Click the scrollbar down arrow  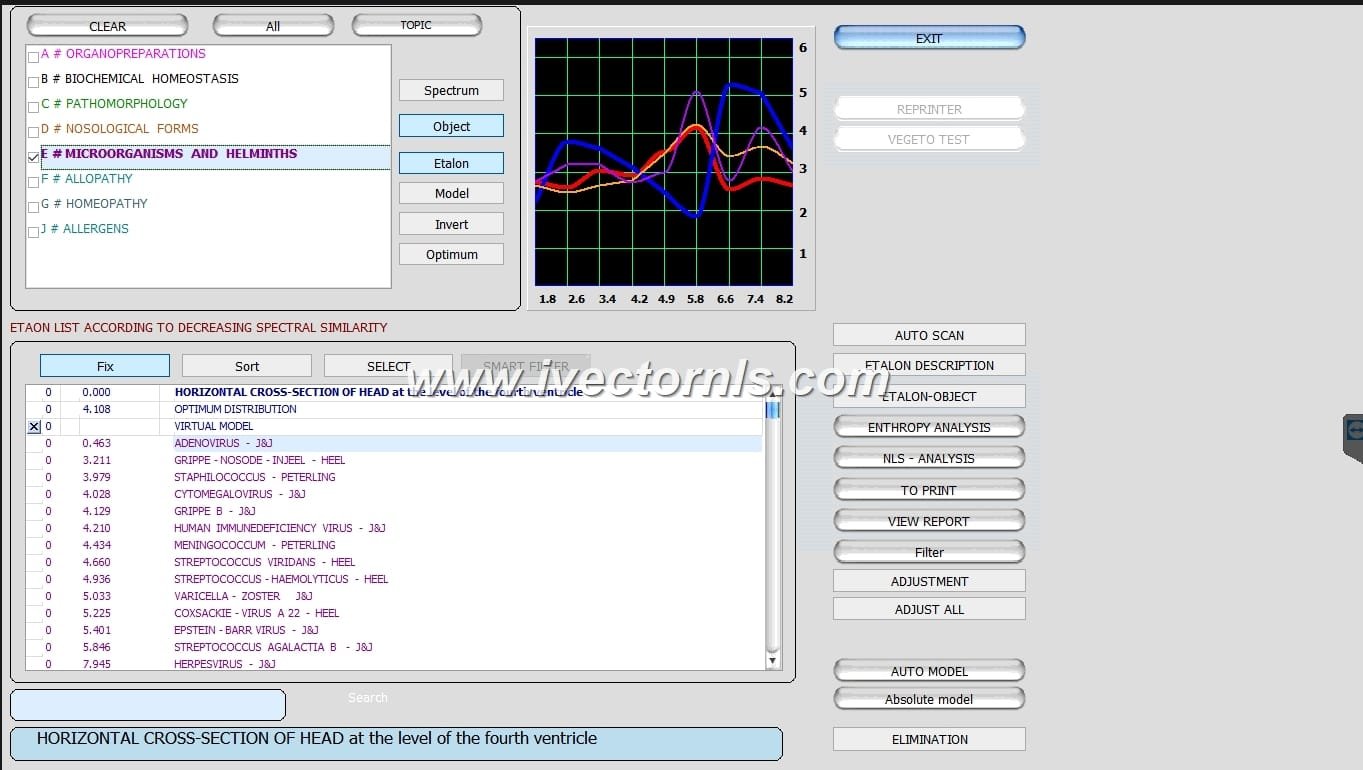772,660
